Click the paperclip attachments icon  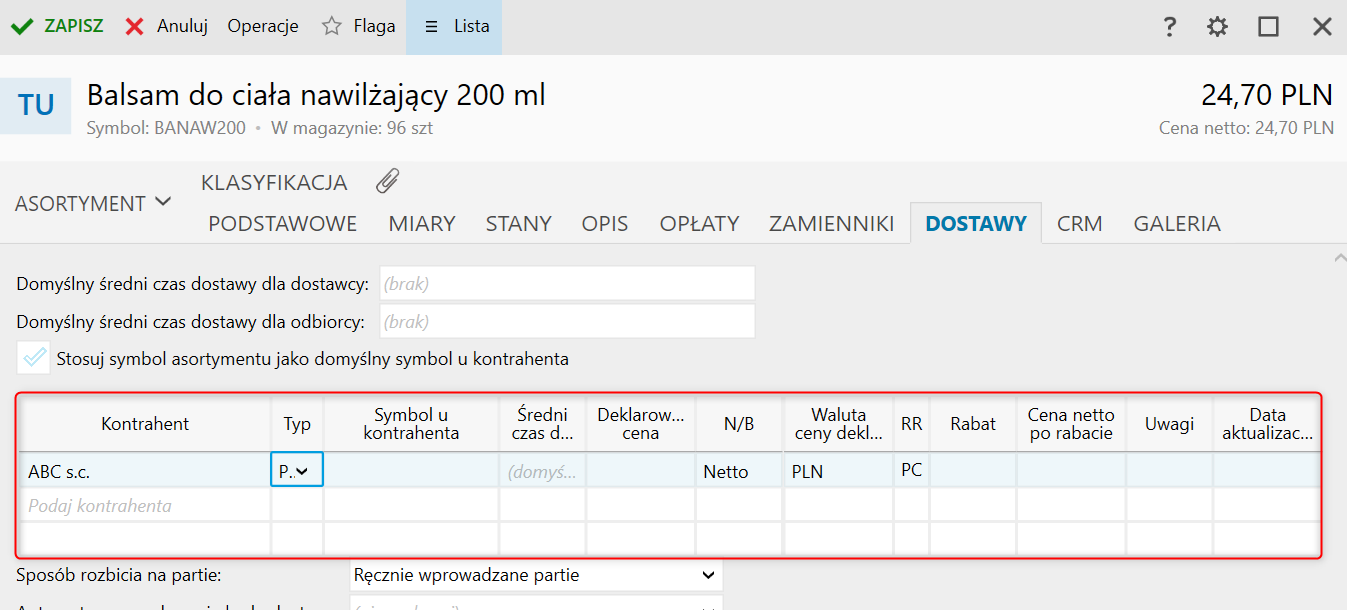[x=387, y=182]
